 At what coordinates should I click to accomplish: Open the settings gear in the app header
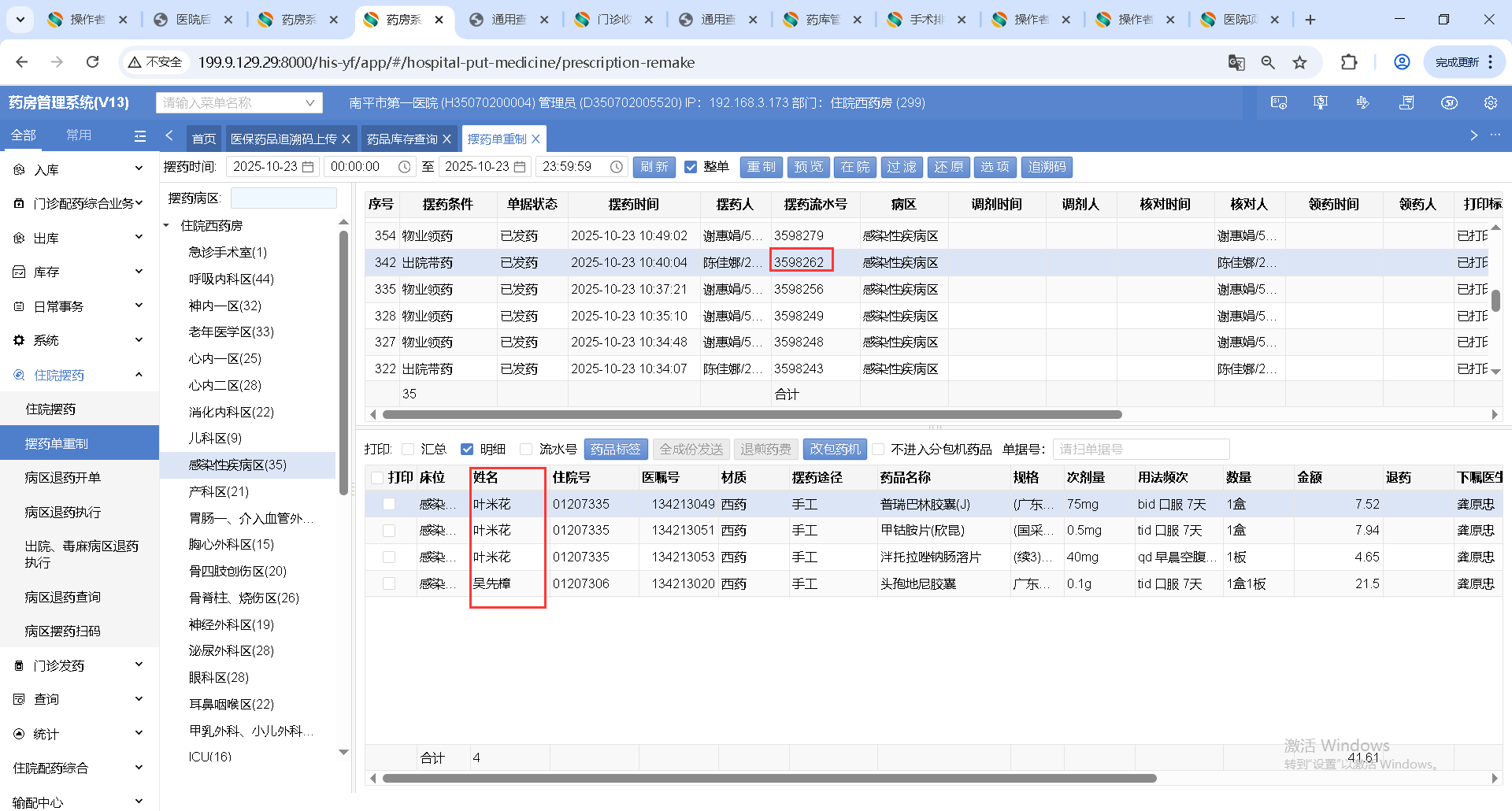(x=1491, y=103)
